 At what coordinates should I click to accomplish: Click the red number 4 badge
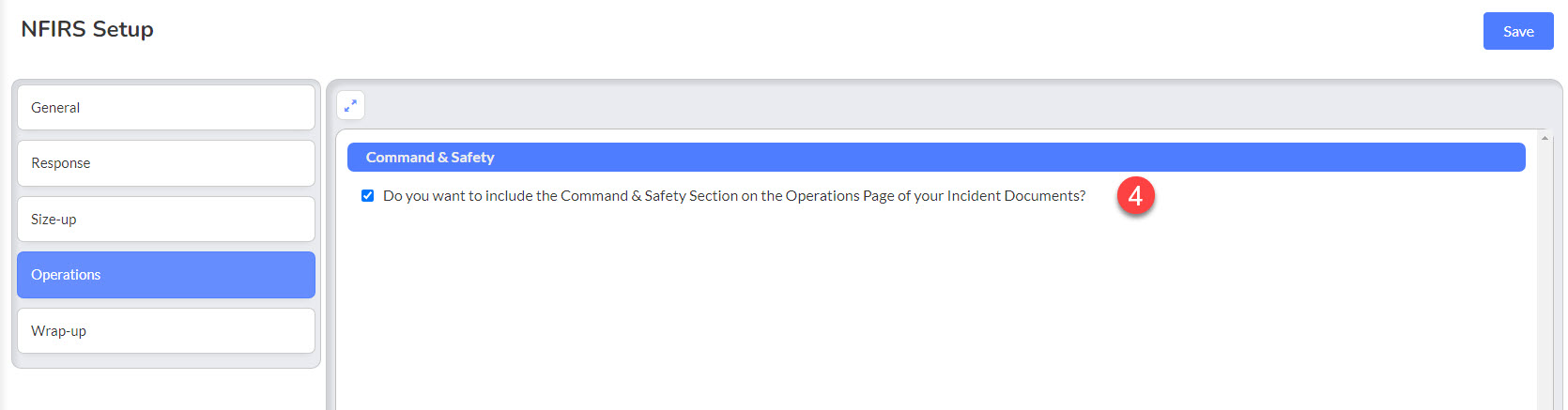click(x=1135, y=196)
